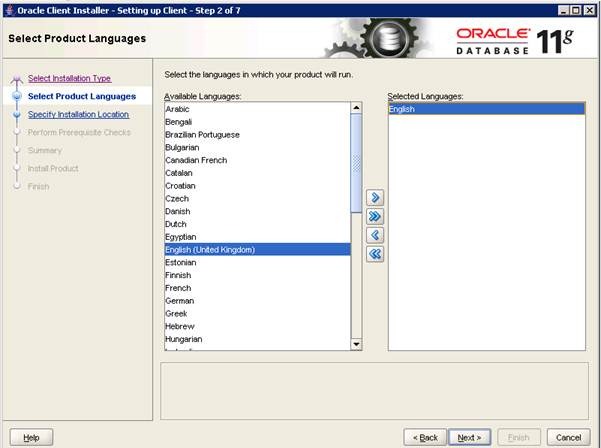Choose German from the Available Languages

[180, 301]
